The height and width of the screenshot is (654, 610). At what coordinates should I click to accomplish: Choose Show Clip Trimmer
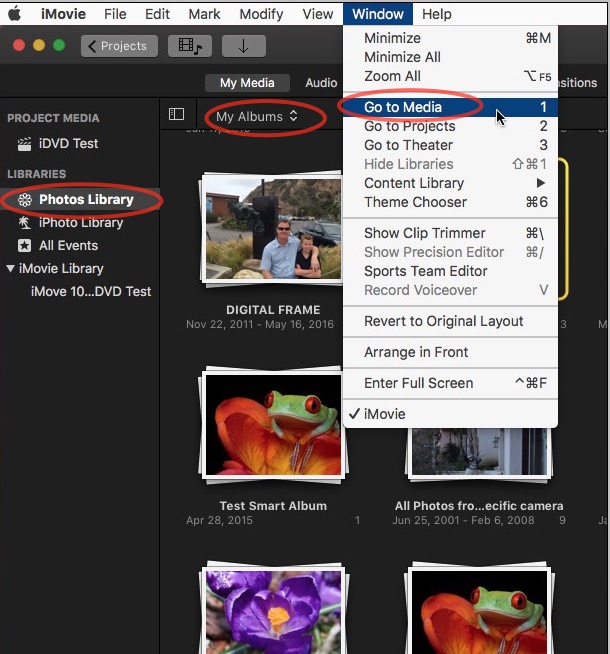tap(450, 233)
